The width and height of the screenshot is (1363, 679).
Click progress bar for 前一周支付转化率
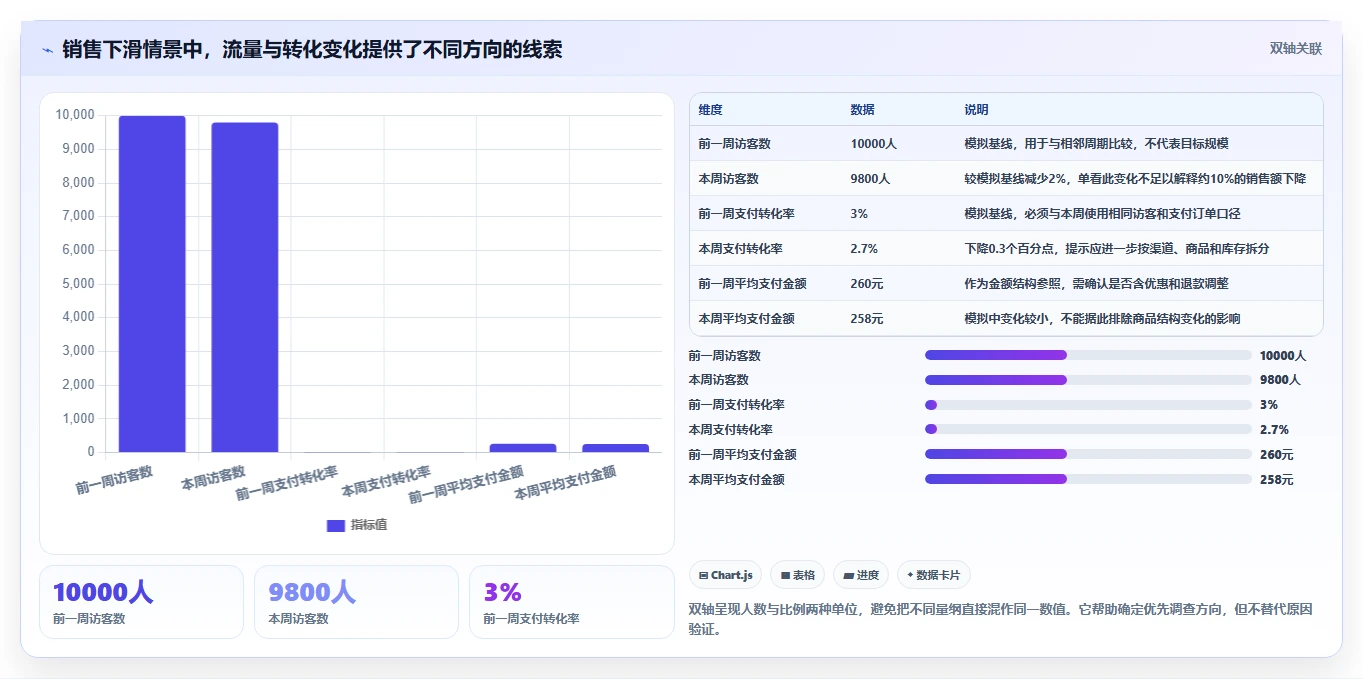click(1088, 405)
